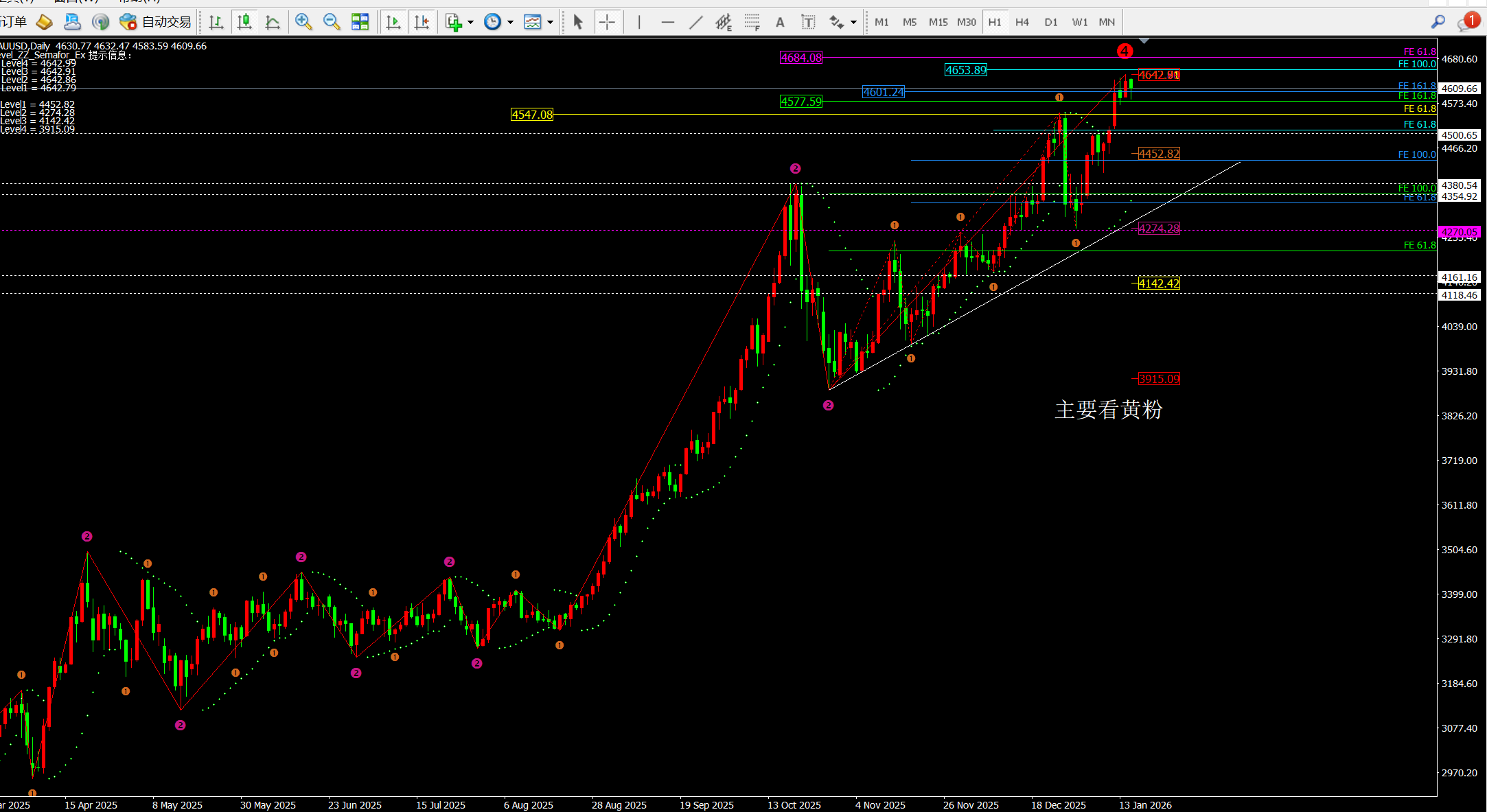Switch to the D1 timeframe
Screen dimensions: 1487x812
click(1051, 22)
